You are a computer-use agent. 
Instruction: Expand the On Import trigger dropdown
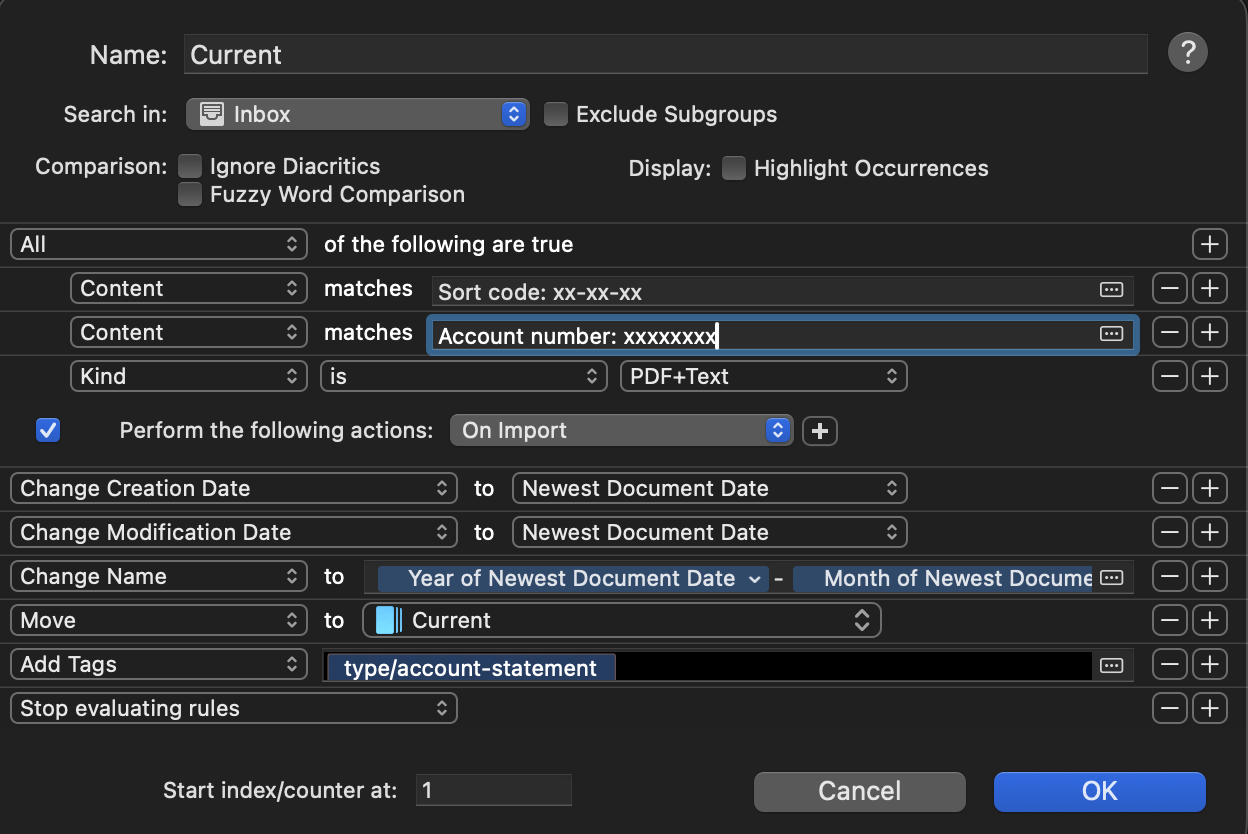pos(621,431)
